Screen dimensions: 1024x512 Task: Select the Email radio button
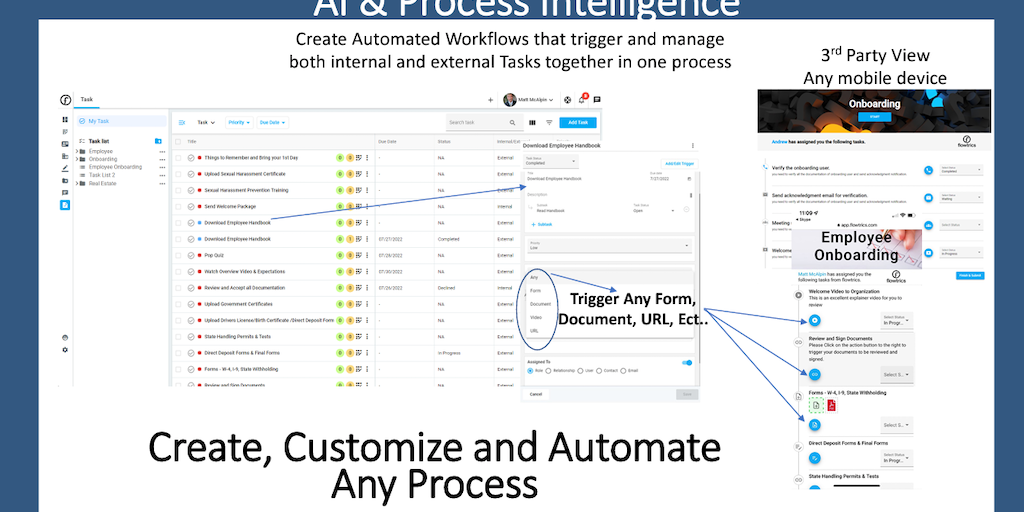pyautogui.click(x=623, y=370)
